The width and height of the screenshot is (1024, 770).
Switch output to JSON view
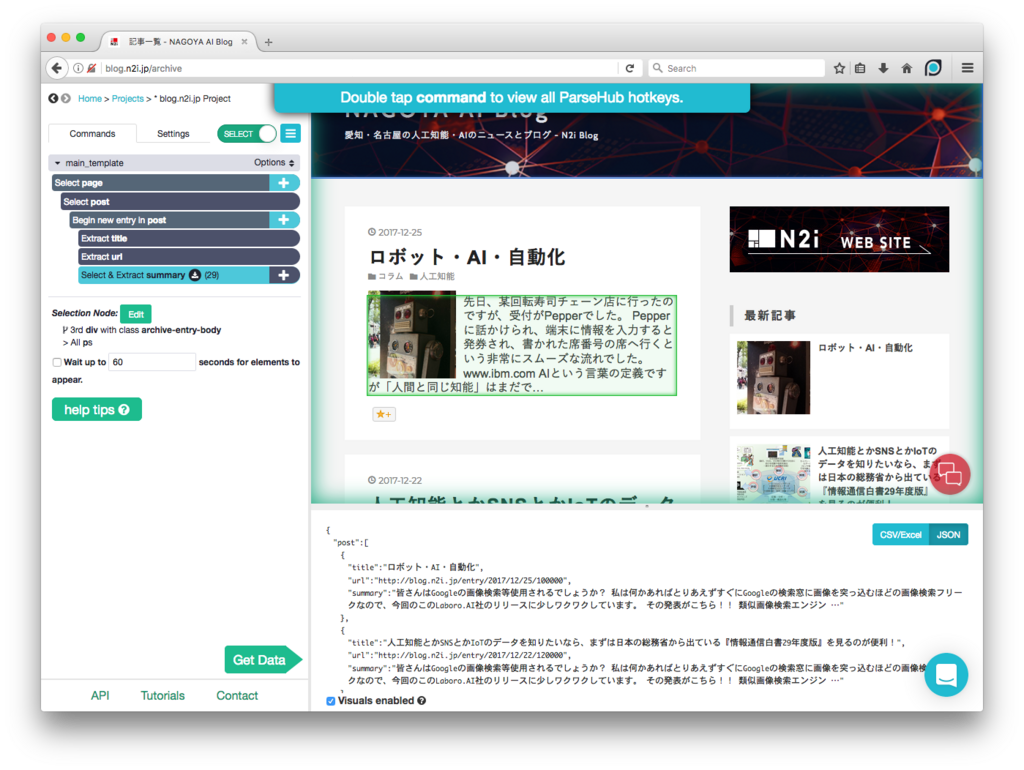948,534
